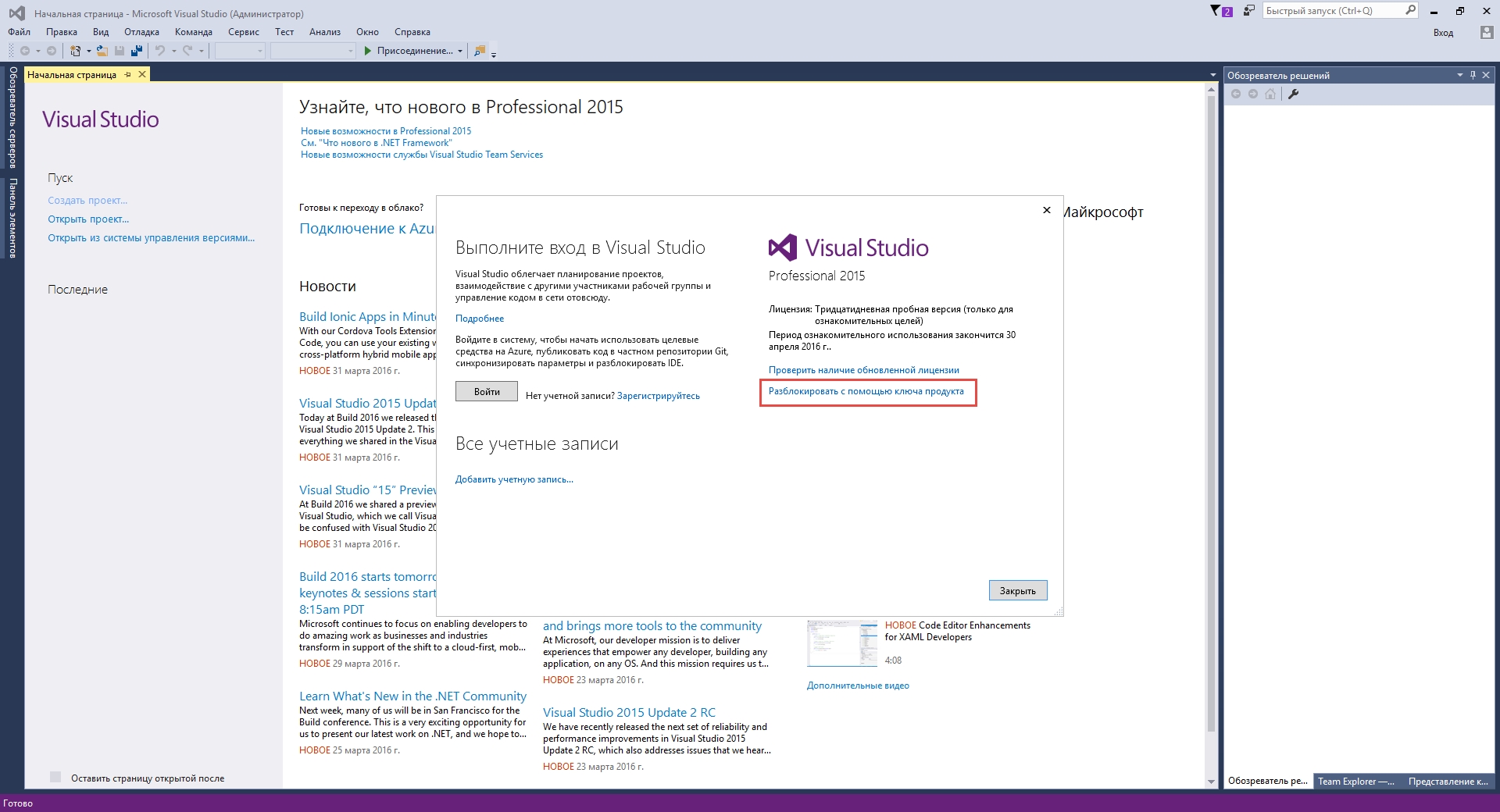This screenshot has height=812, width=1500.
Task: Click the Подробнее link in dialog
Action: click(480, 319)
